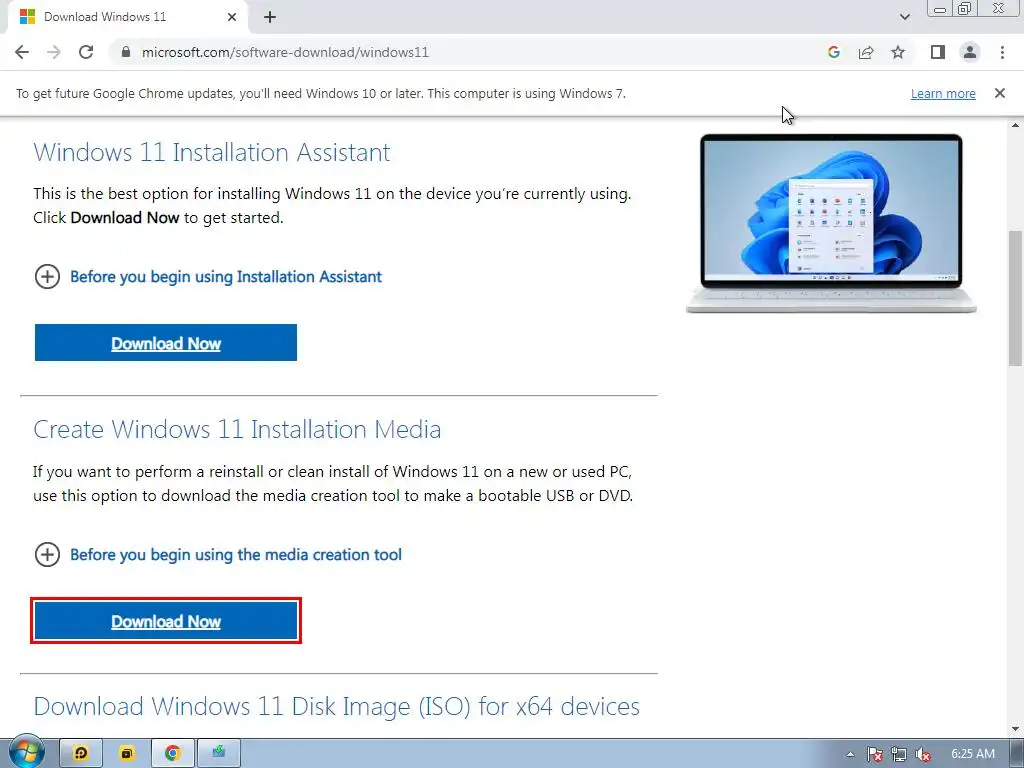The height and width of the screenshot is (768, 1024).
Task: Click the share page icon
Action: click(x=866, y=52)
